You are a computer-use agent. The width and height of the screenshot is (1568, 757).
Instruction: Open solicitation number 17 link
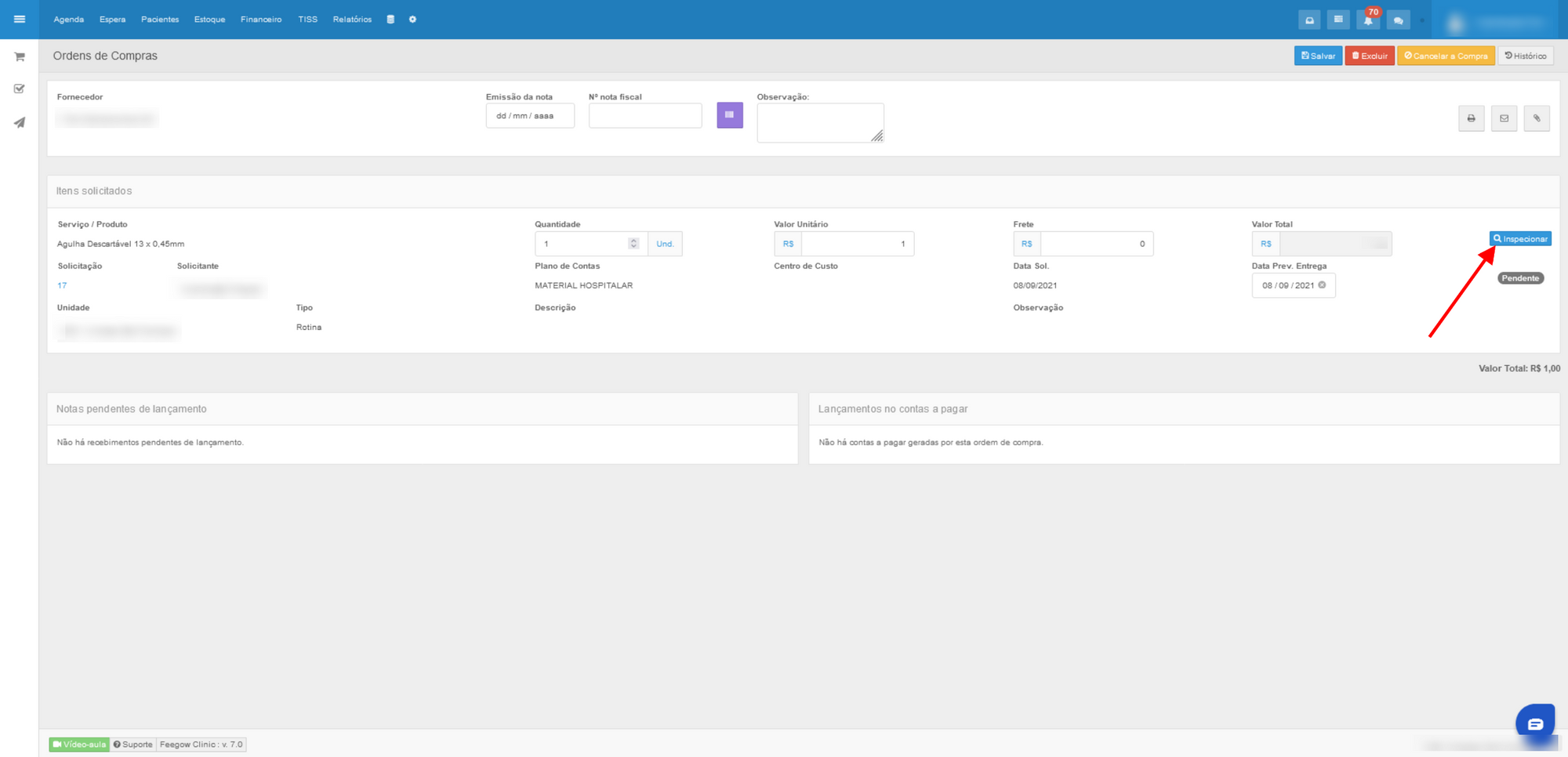(62, 285)
